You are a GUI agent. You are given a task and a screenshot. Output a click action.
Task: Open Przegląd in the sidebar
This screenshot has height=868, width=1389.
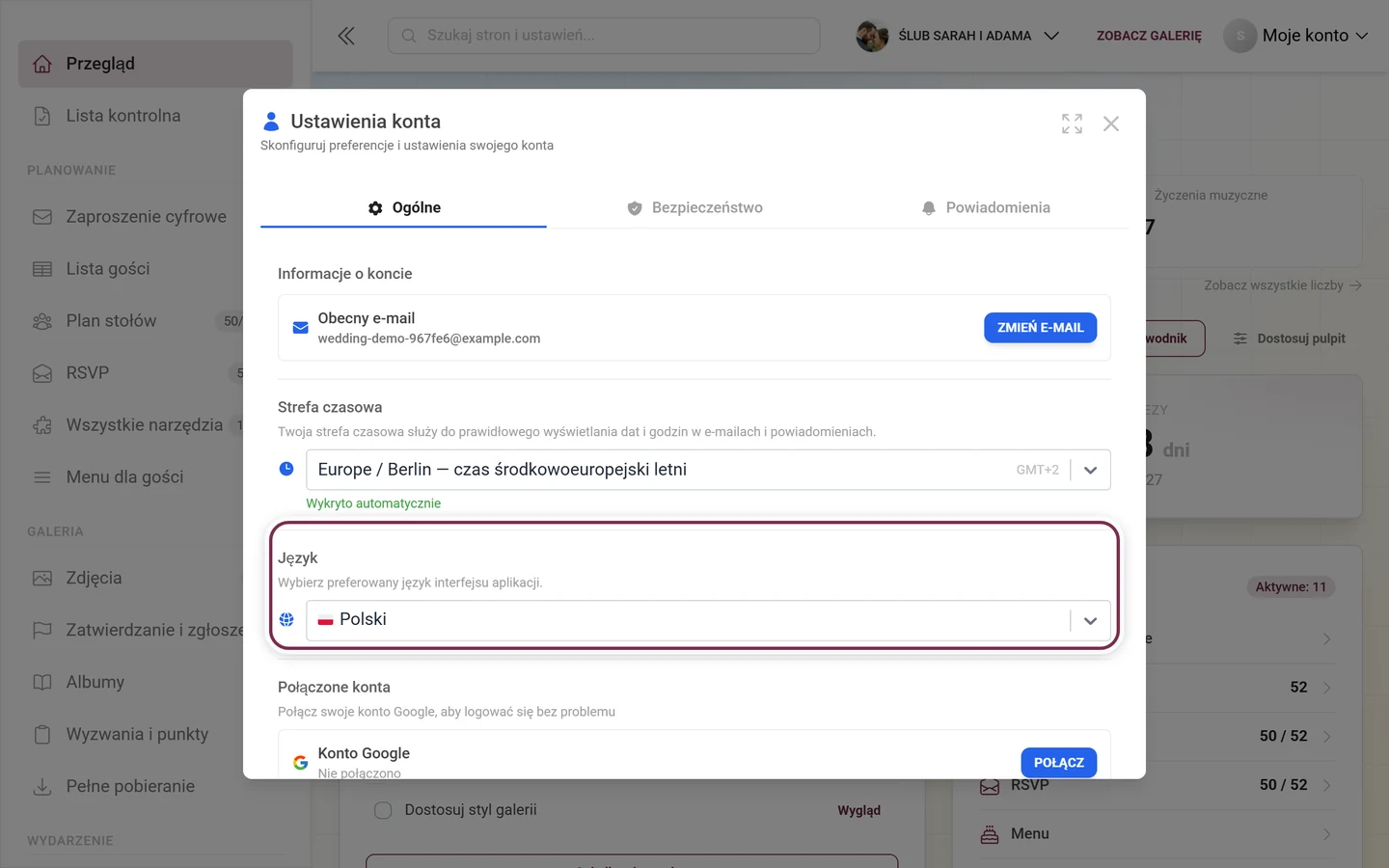tap(155, 64)
